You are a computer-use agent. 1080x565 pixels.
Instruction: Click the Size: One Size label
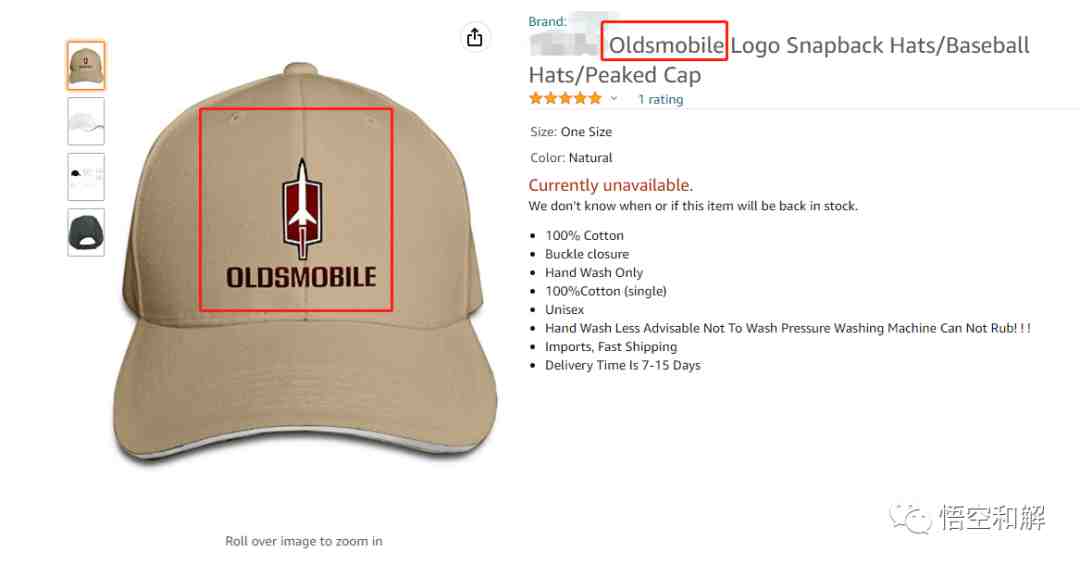(x=571, y=132)
